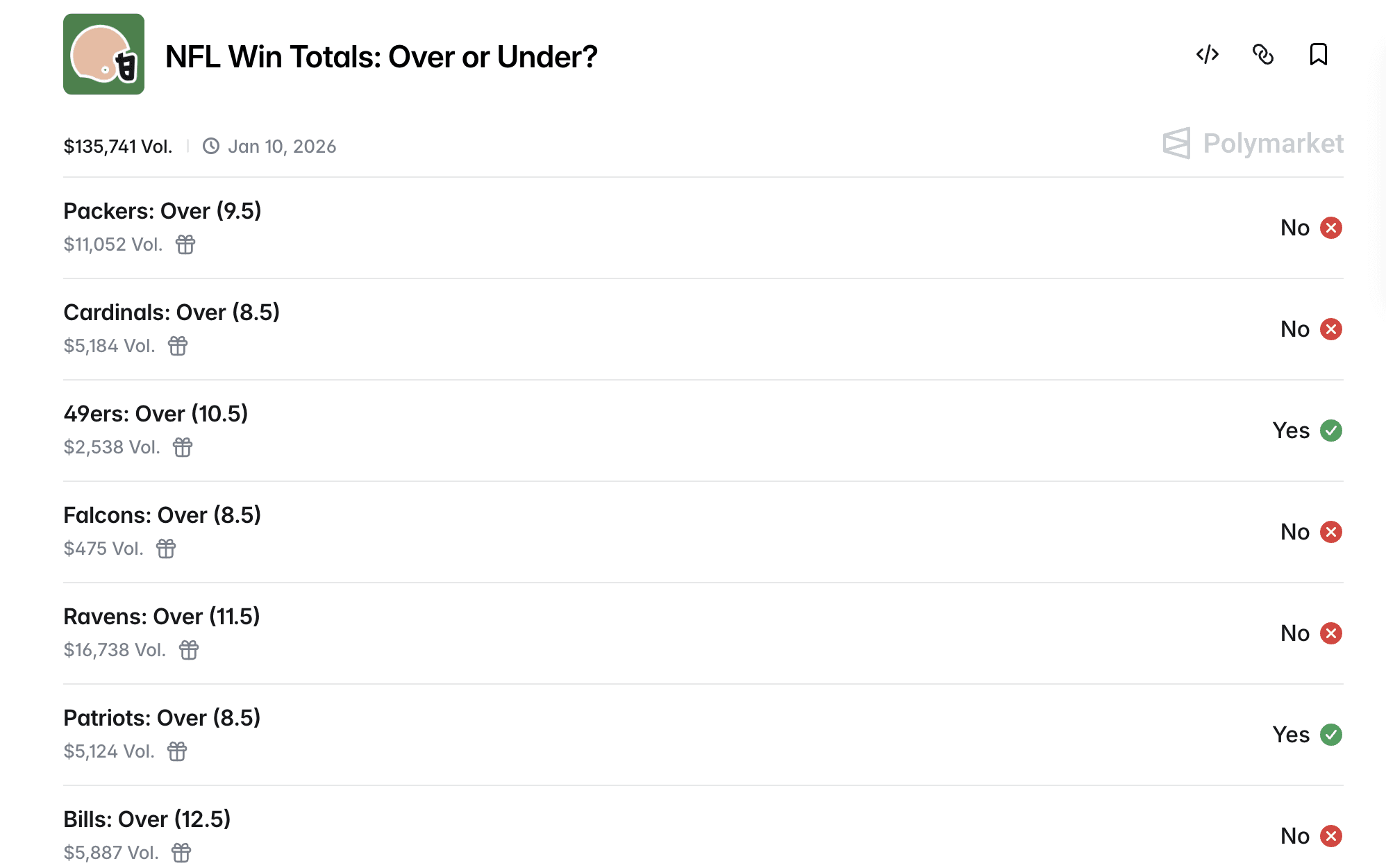Bookmark this NFL Win Totals market
The width and height of the screenshot is (1386, 868).
tap(1318, 54)
